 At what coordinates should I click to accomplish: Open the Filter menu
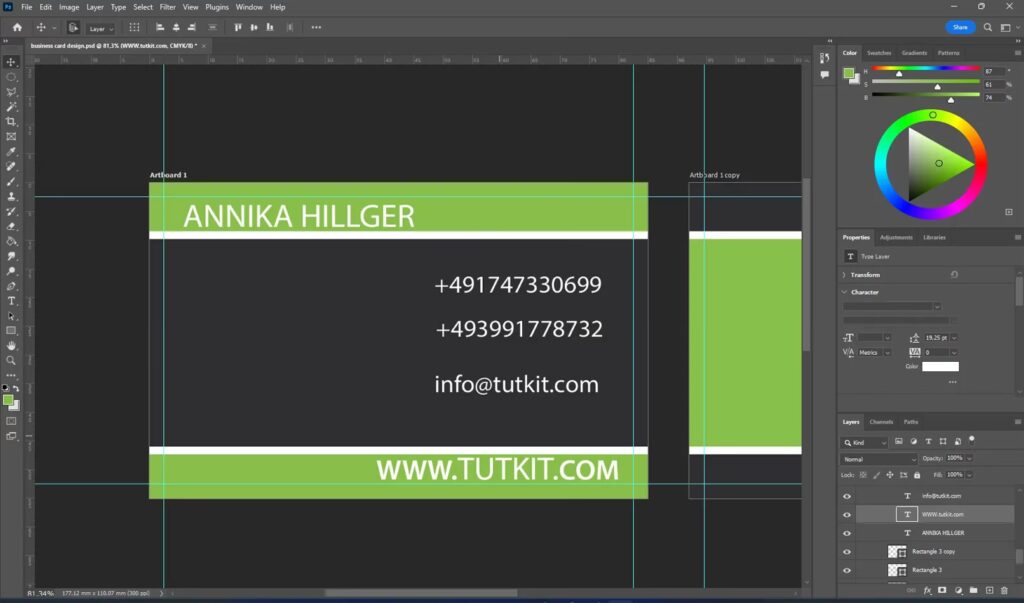(168, 7)
